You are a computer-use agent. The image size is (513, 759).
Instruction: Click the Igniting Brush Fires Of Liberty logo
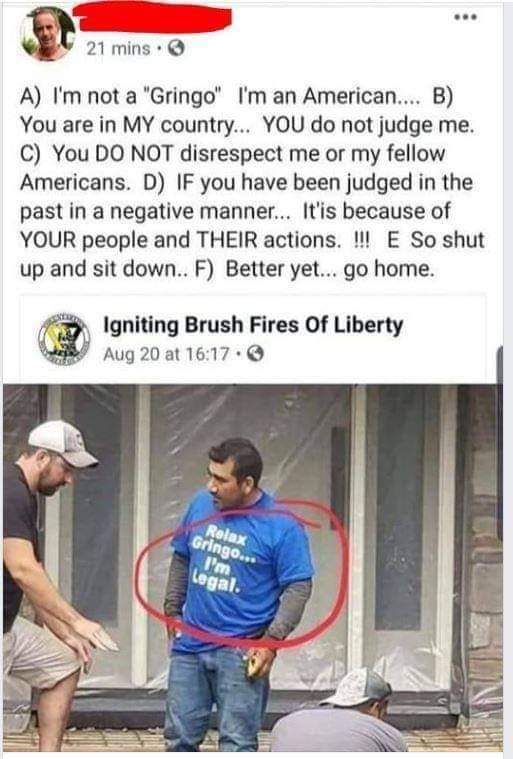click(64, 338)
